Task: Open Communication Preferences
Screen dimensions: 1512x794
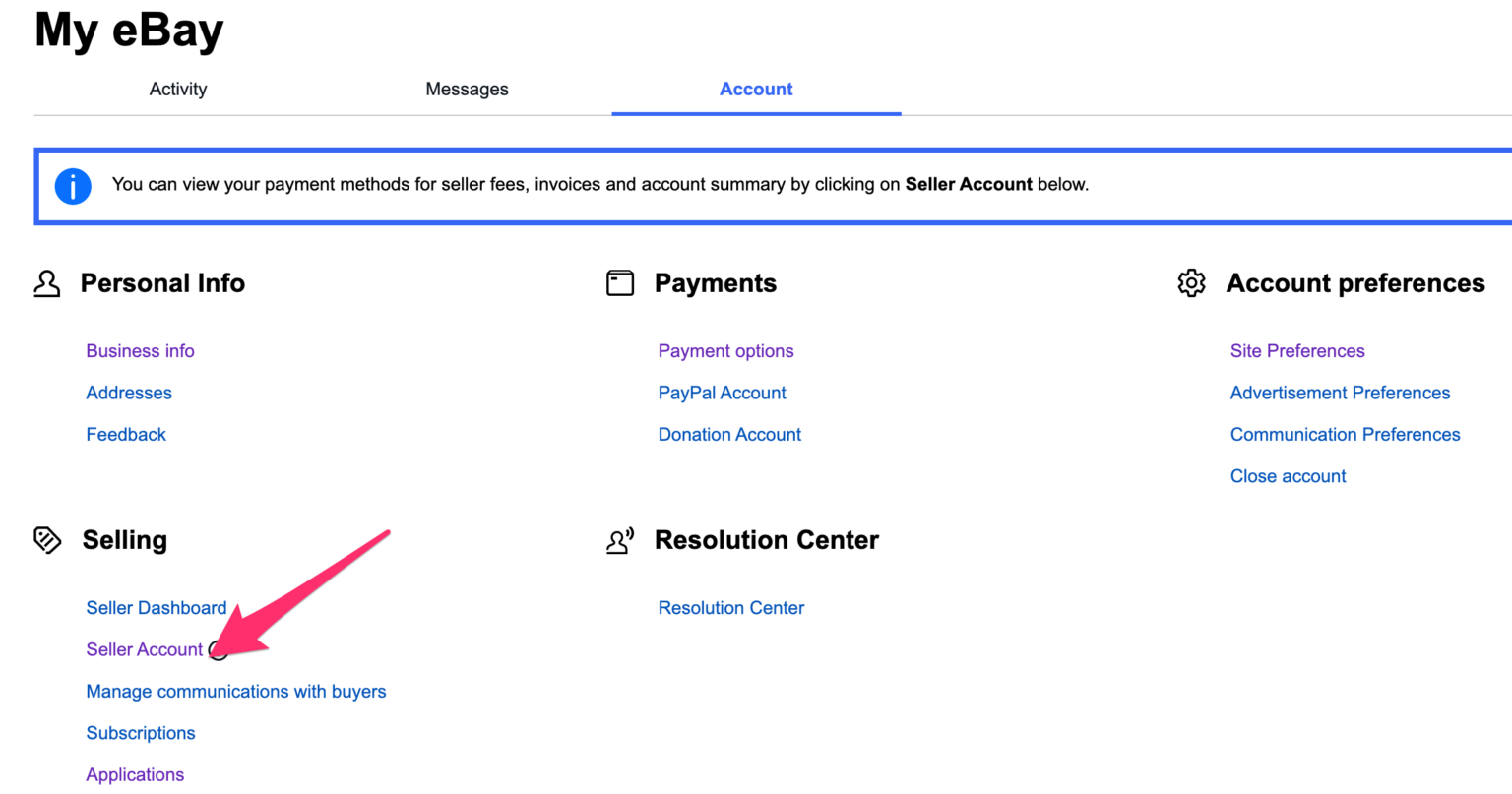Action: (x=1345, y=434)
